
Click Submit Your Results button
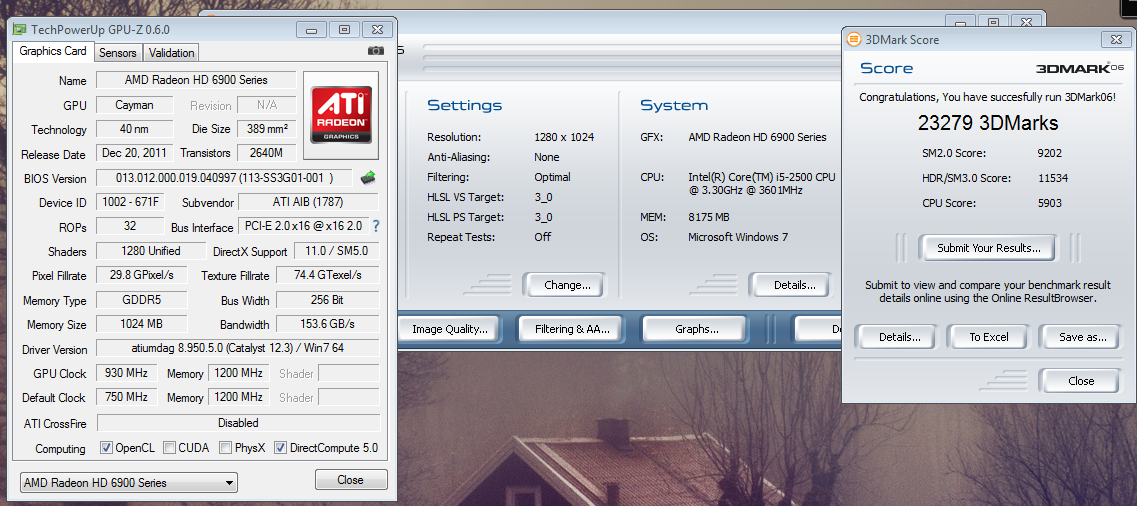pyautogui.click(x=988, y=248)
